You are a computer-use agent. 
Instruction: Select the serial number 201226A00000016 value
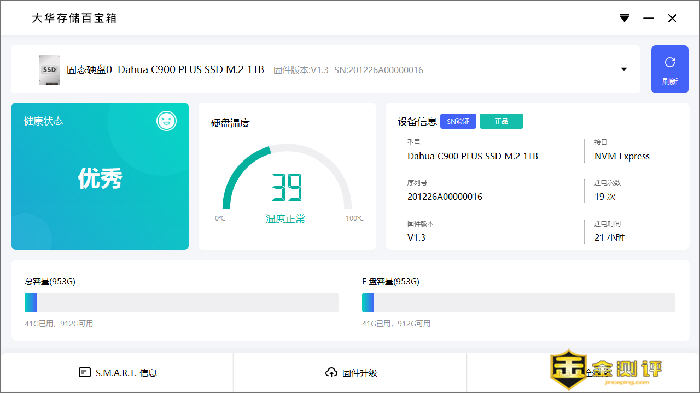(x=445, y=196)
